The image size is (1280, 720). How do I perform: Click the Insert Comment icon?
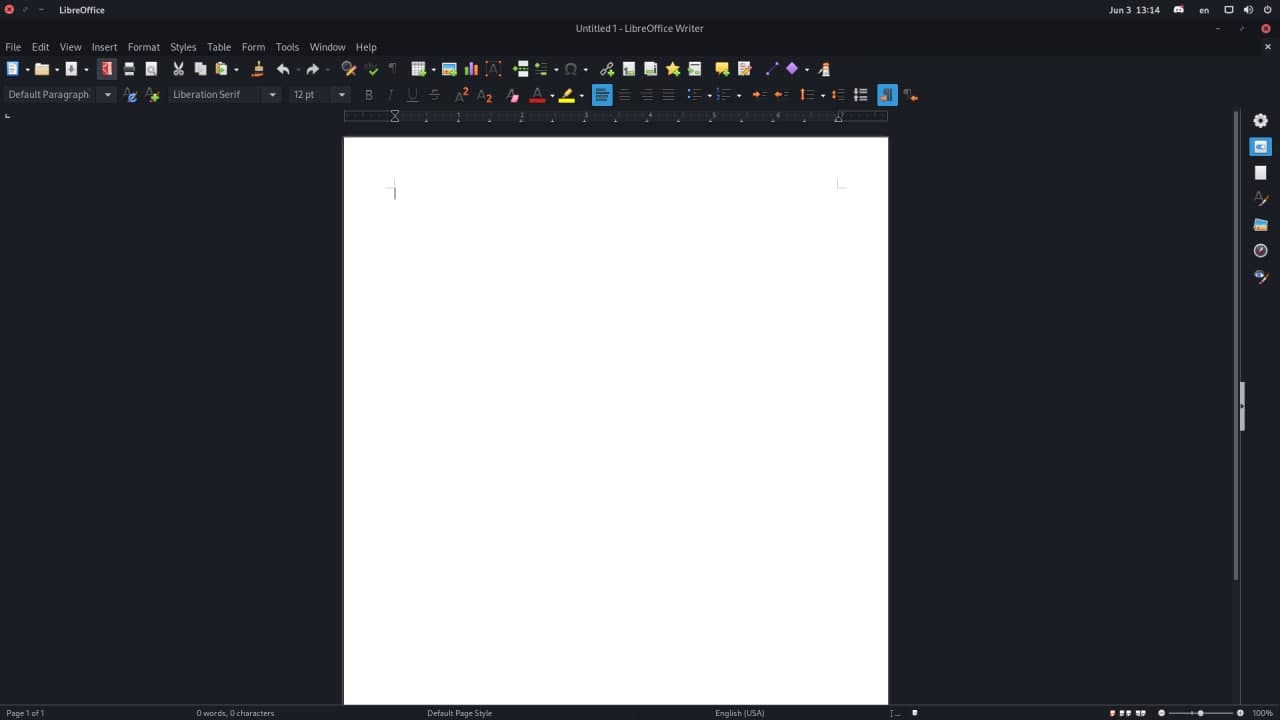(721, 69)
